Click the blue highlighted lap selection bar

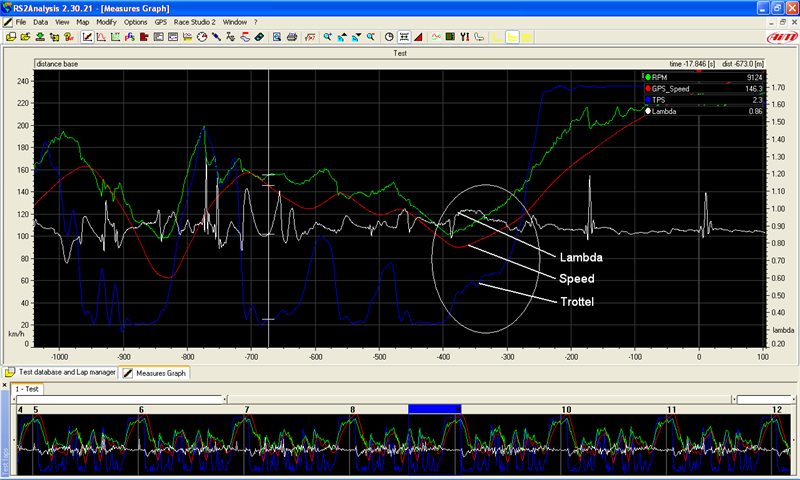tap(435, 409)
